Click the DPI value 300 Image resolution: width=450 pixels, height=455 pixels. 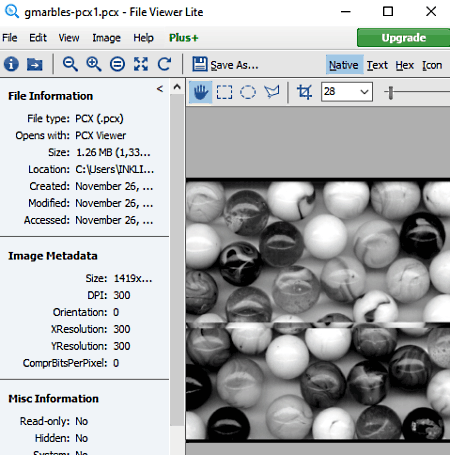[x=122, y=295]
